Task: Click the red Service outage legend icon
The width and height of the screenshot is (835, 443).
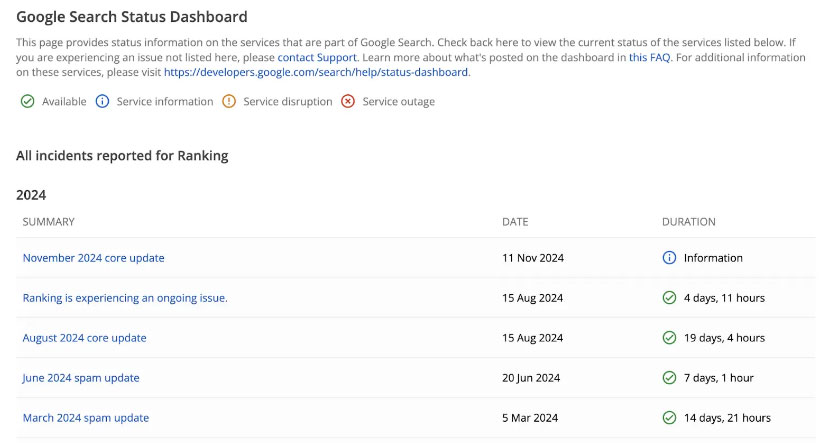Action: coord(348,101)
